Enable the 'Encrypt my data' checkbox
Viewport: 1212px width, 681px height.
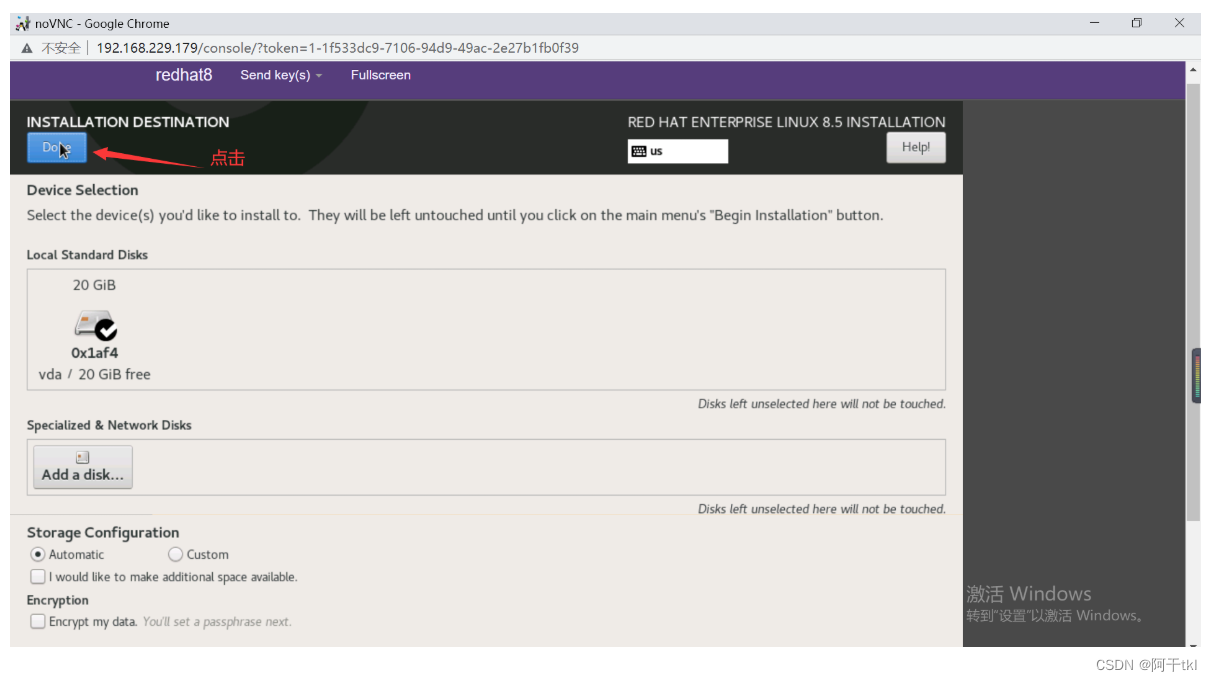38,622
